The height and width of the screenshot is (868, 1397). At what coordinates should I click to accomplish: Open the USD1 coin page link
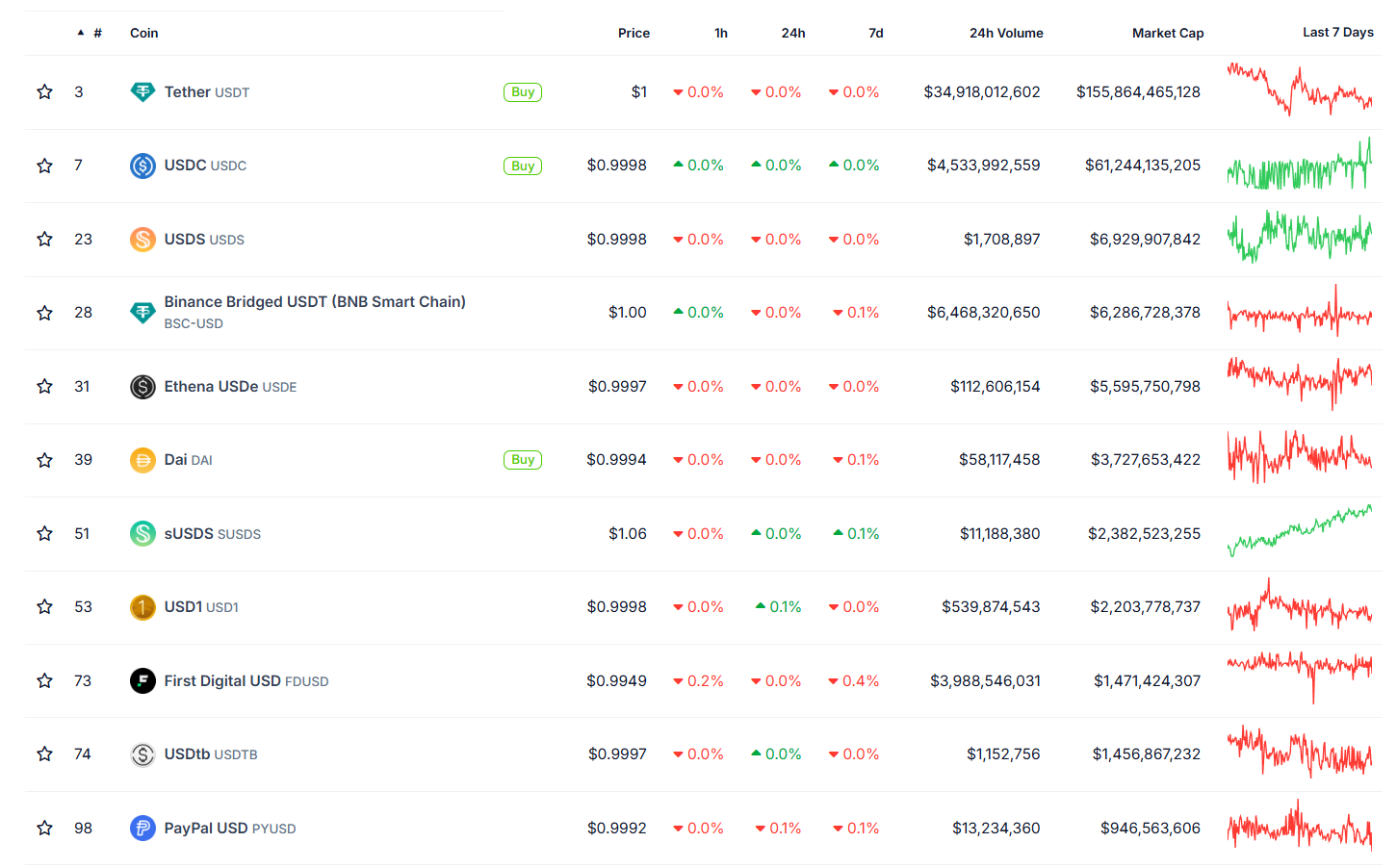(x=201, y=607)
